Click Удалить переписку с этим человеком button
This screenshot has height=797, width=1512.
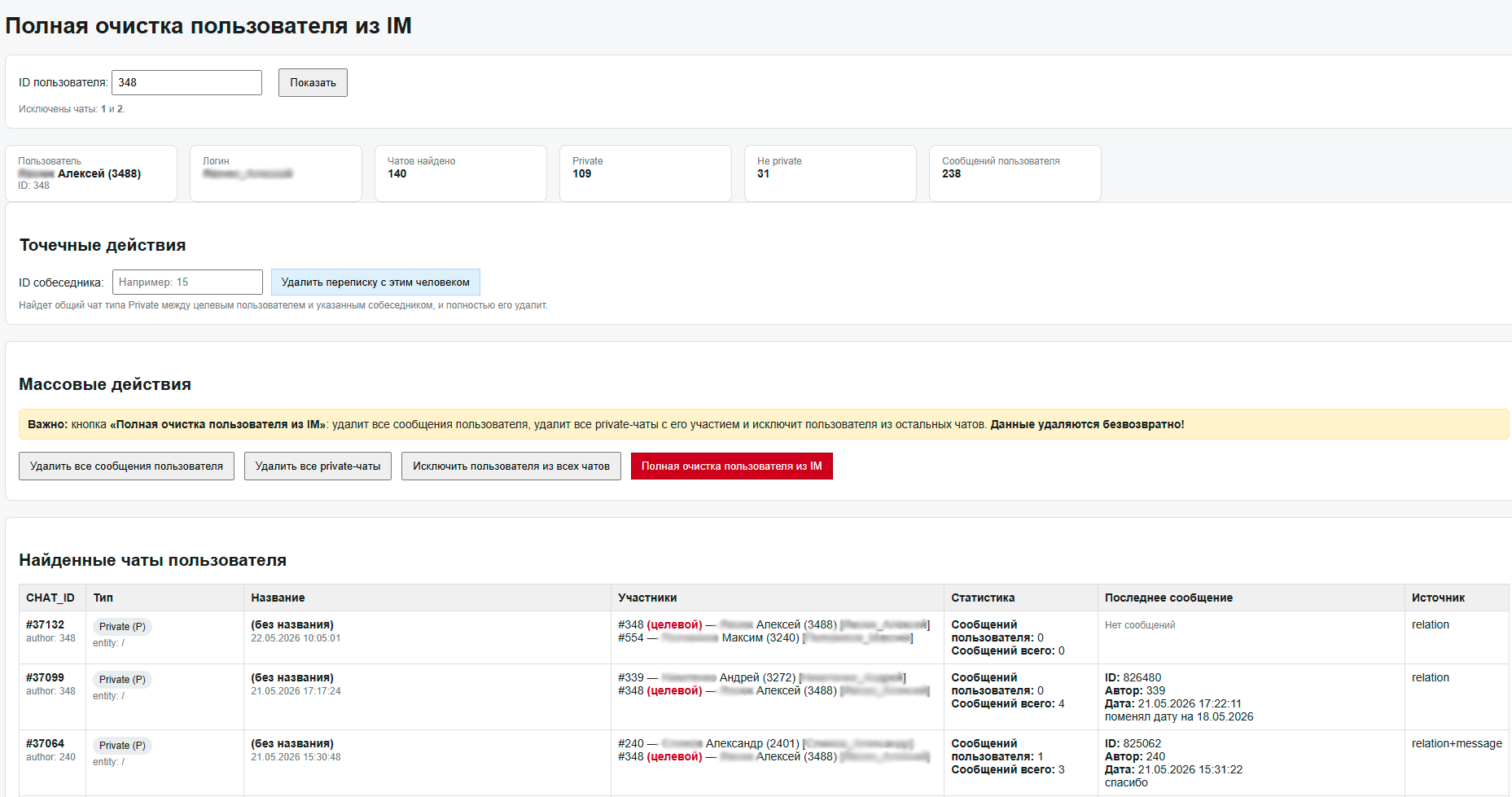(x=375, y=282)
